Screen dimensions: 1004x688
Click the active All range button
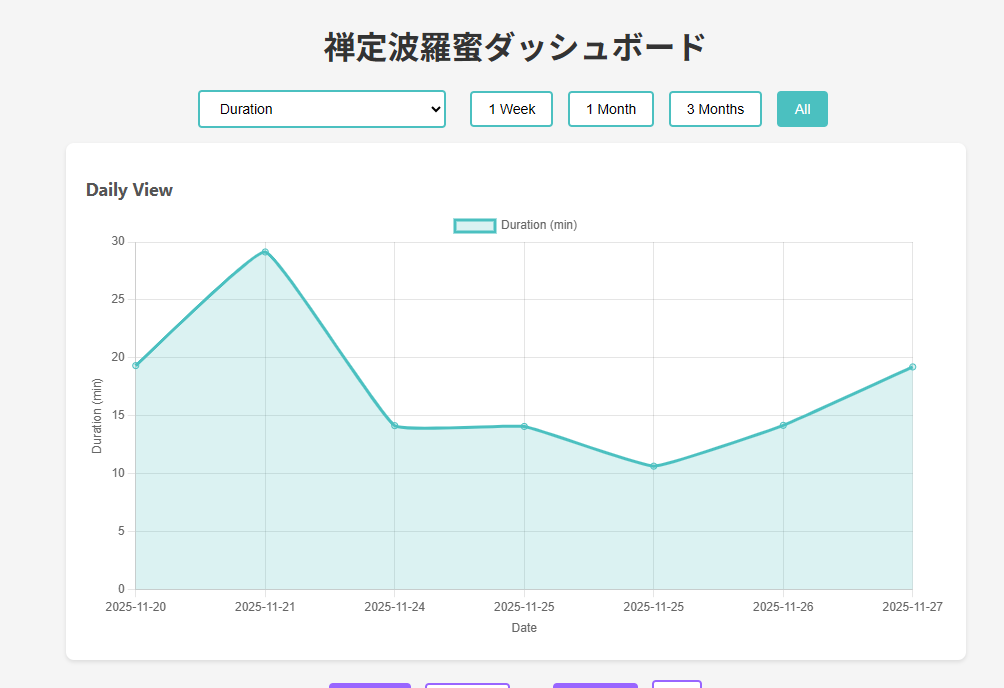point(802,109)
